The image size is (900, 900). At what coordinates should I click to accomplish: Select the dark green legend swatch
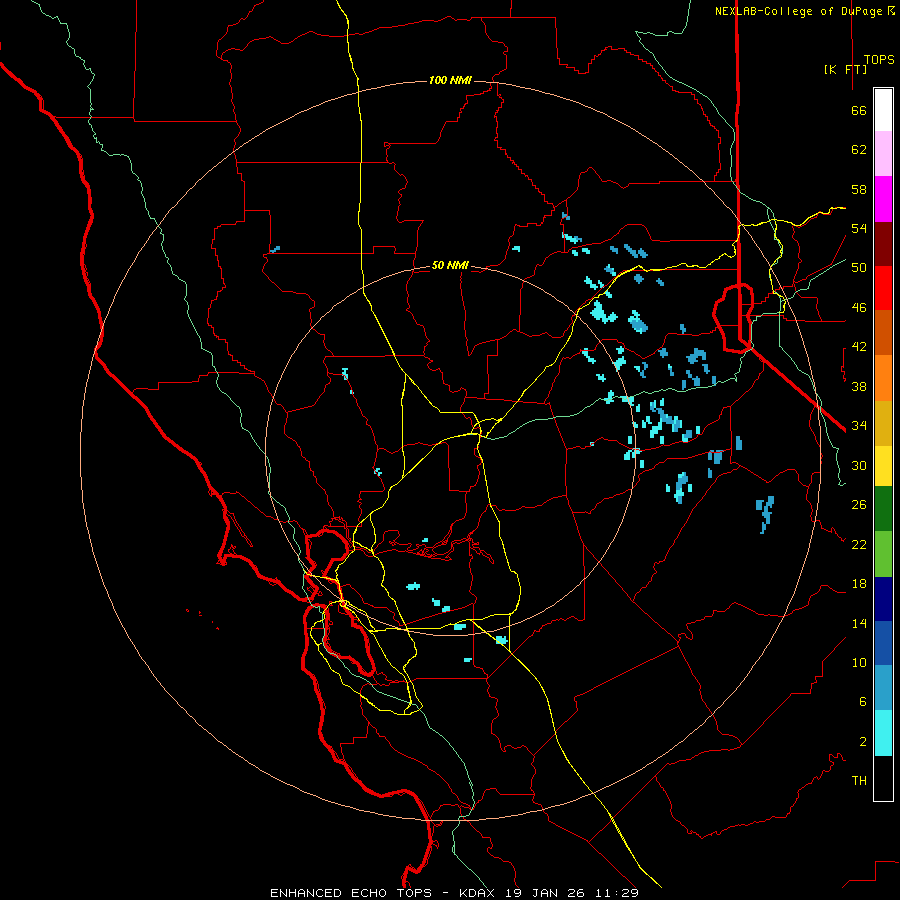[x=883, y=509]
